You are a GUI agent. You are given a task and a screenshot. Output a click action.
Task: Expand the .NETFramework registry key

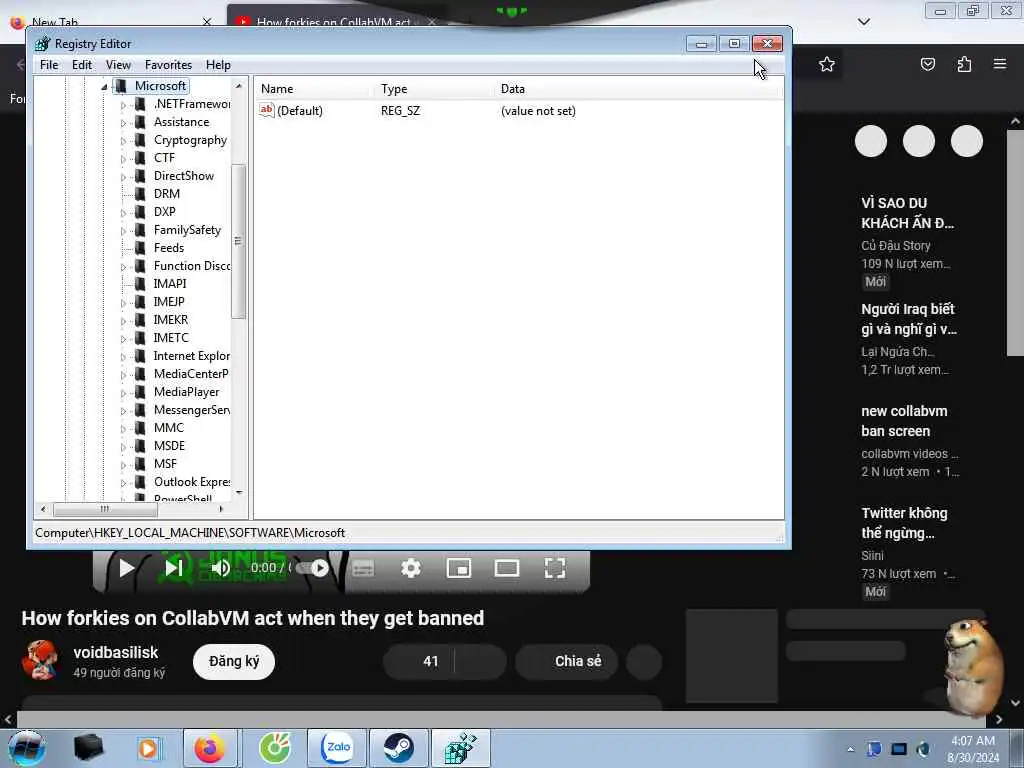(123, 104)
